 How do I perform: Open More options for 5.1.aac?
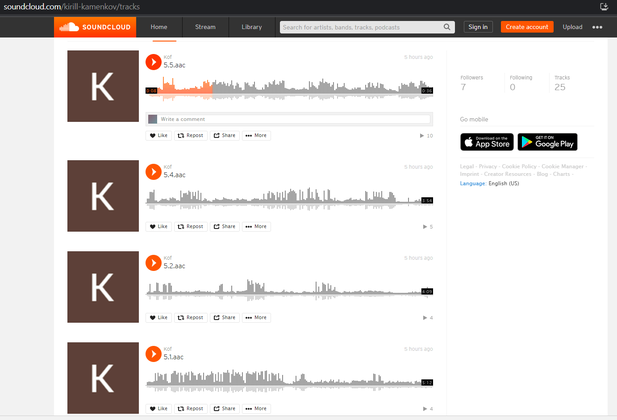point(256,409)
